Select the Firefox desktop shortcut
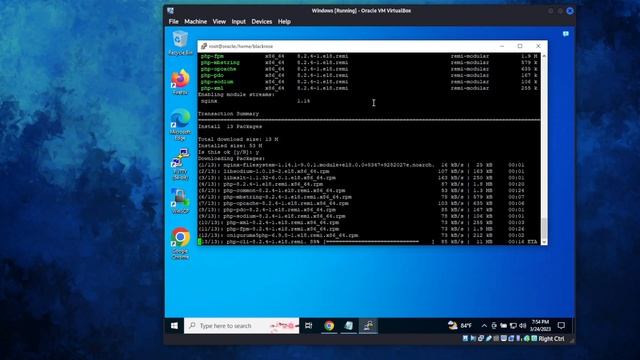 180,82
